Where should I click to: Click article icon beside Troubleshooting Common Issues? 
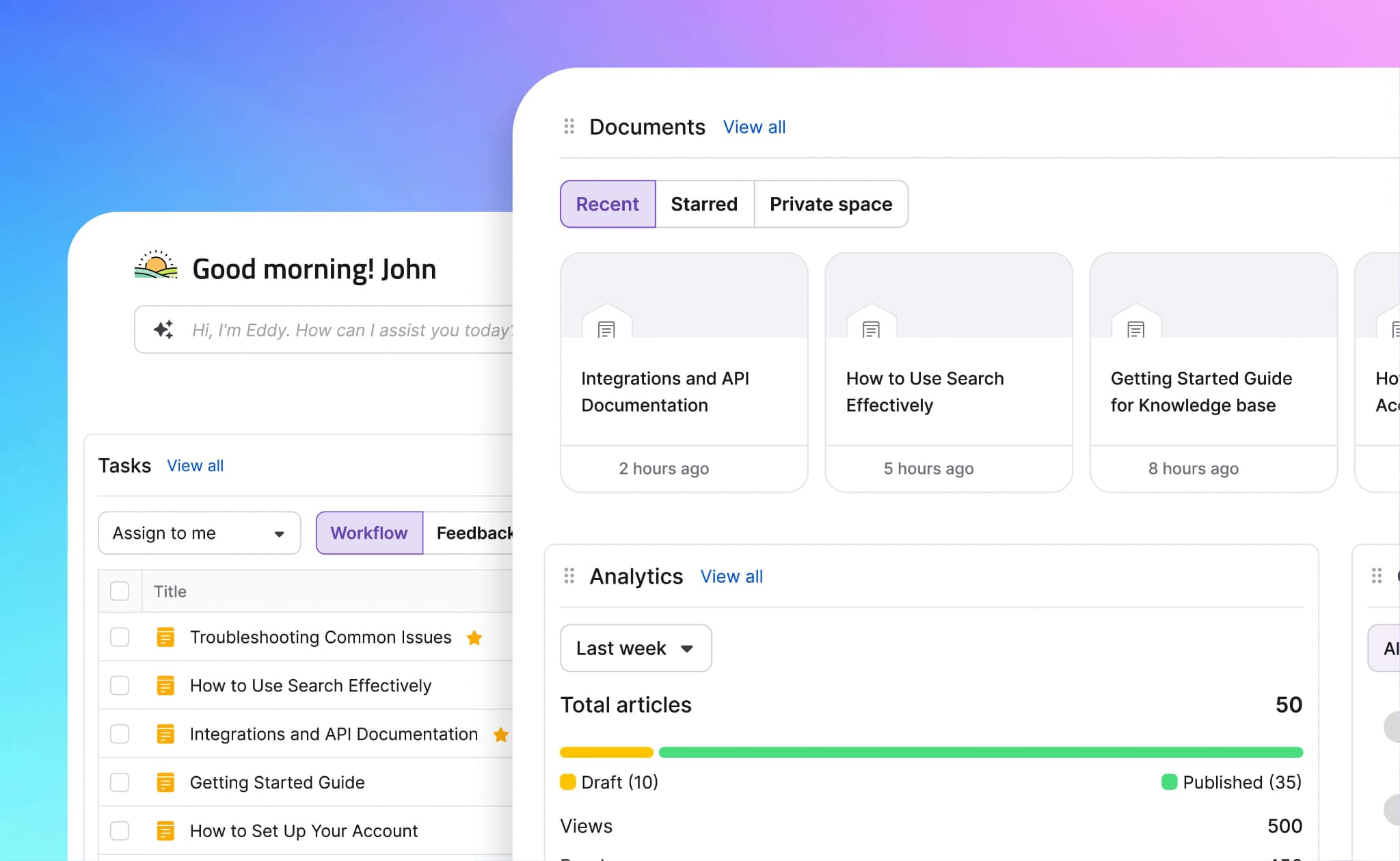pos(165,637)
